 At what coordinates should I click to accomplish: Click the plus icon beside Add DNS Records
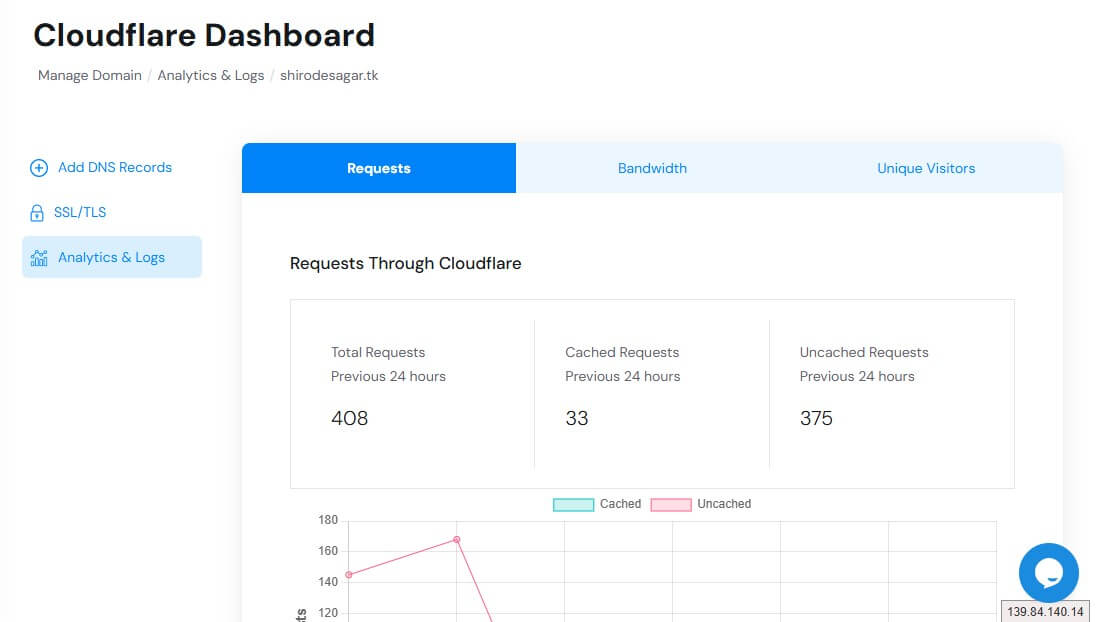tap(39, 168)
